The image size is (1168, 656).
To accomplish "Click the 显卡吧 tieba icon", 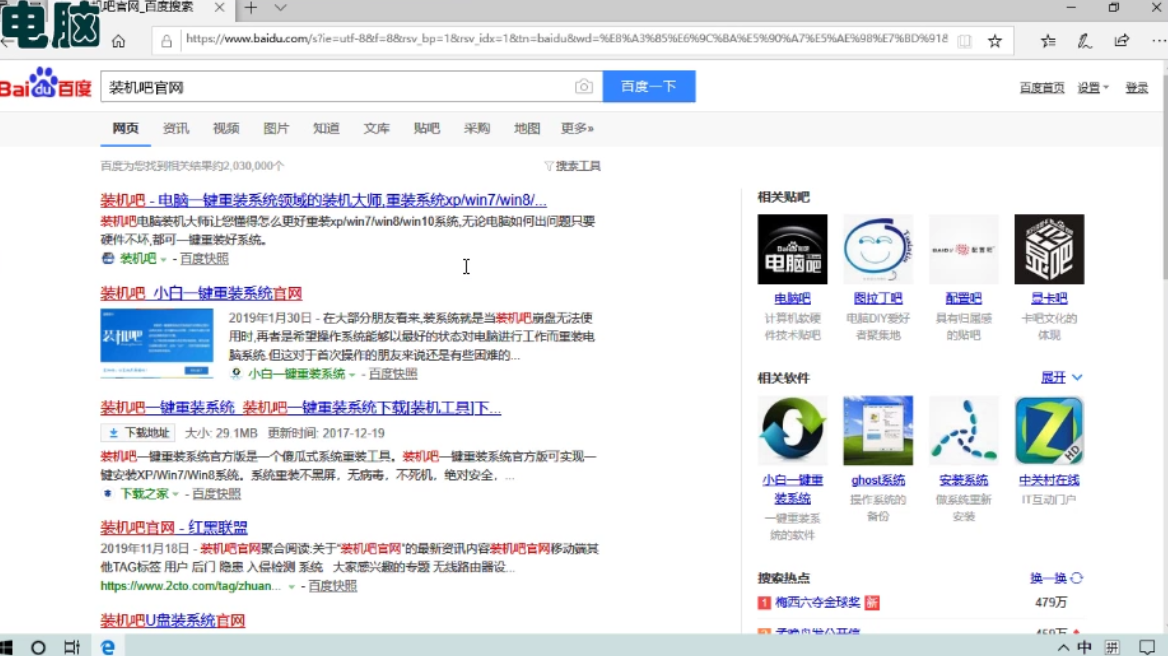I will click(x=1049, y=249).
